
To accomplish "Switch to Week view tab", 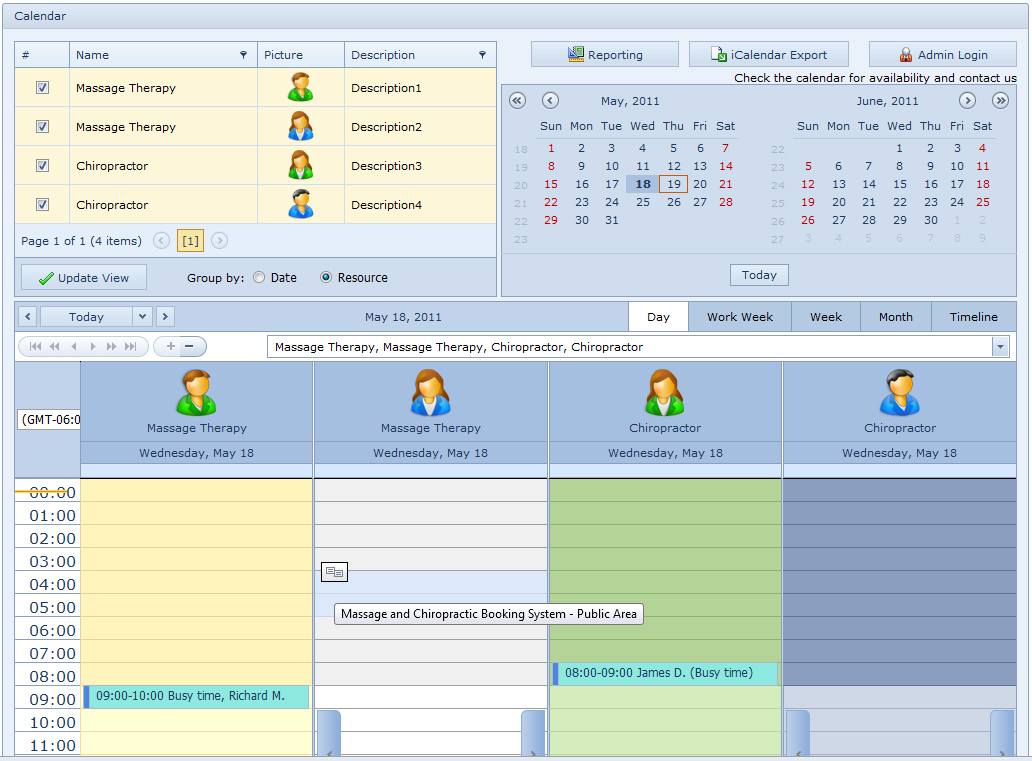I will pos(826,317).
